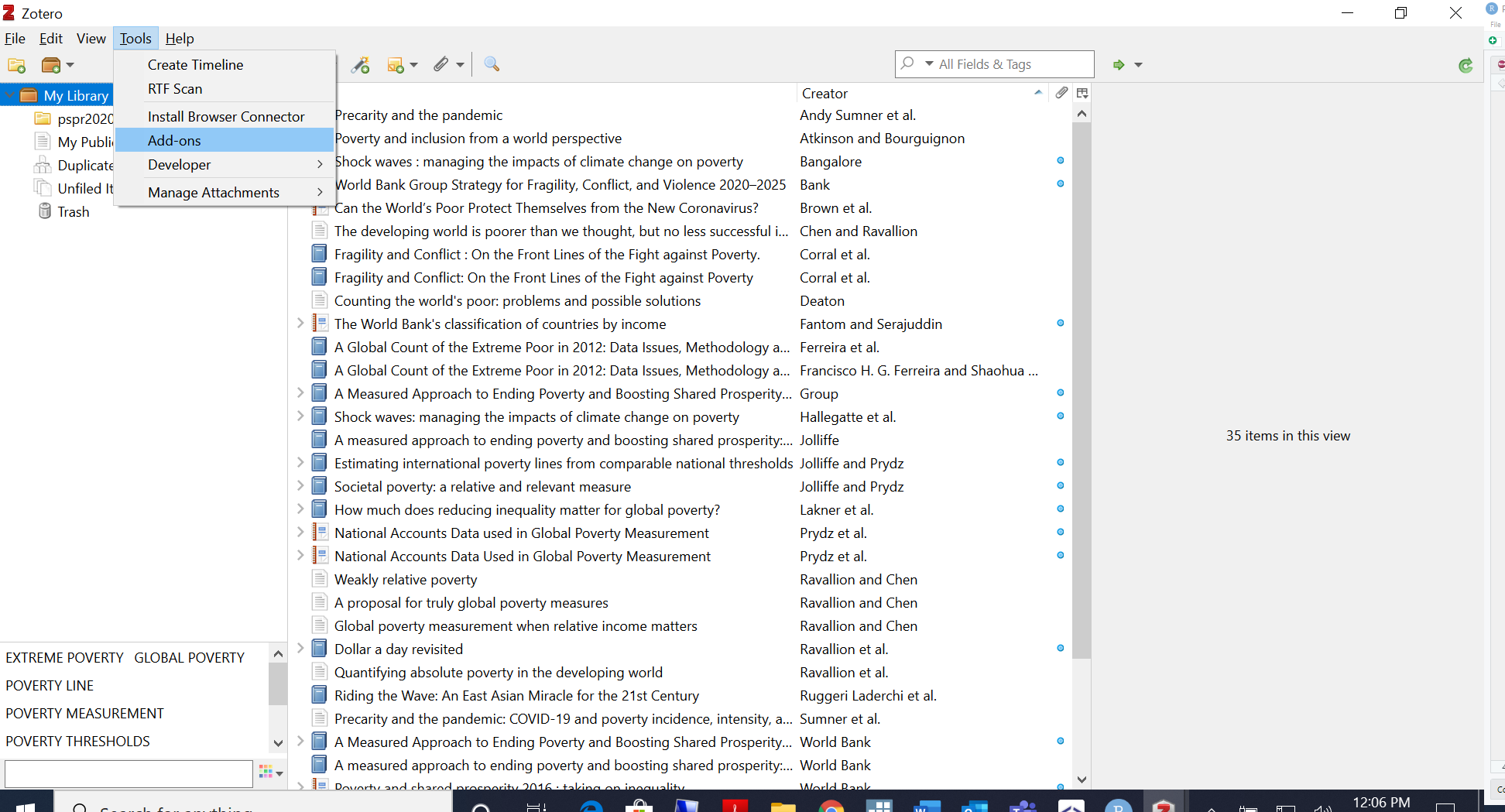Open the Add Attachment dropdown arrow
The image size is (1505, 812).
click(x=460, y=65)
